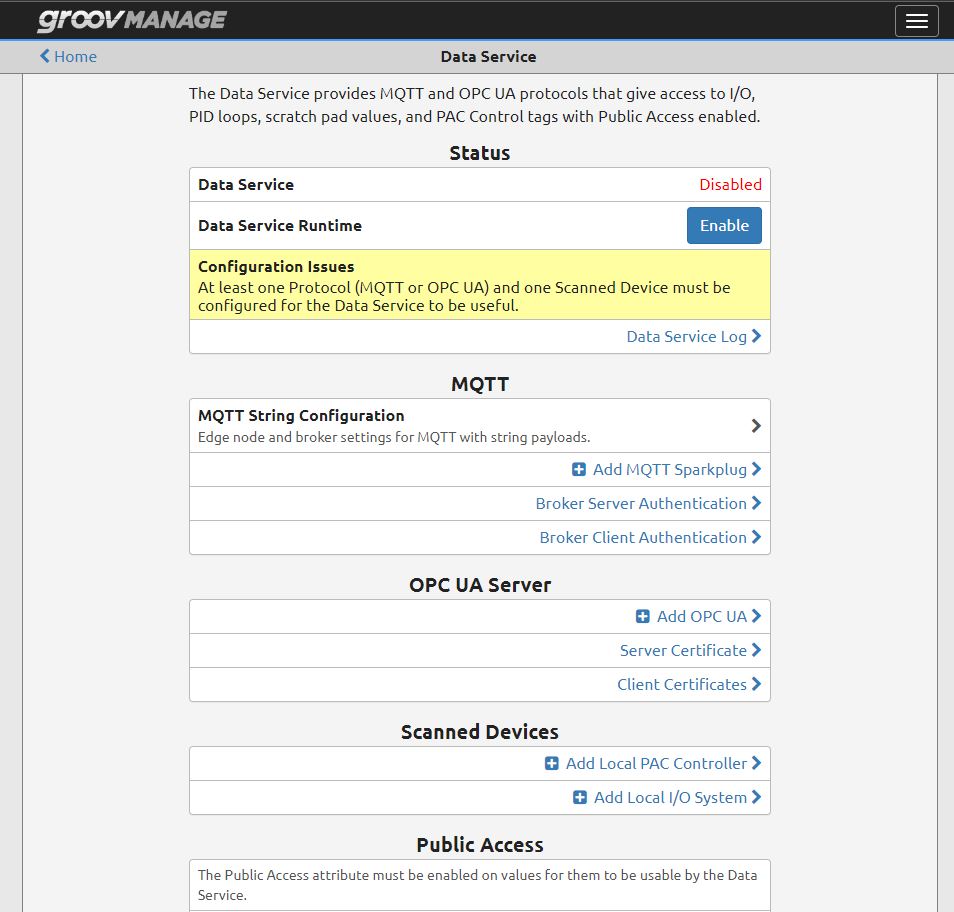Click the plus icon for Local PAC Controller
This screenshot has width=954, height=912.
551,764
